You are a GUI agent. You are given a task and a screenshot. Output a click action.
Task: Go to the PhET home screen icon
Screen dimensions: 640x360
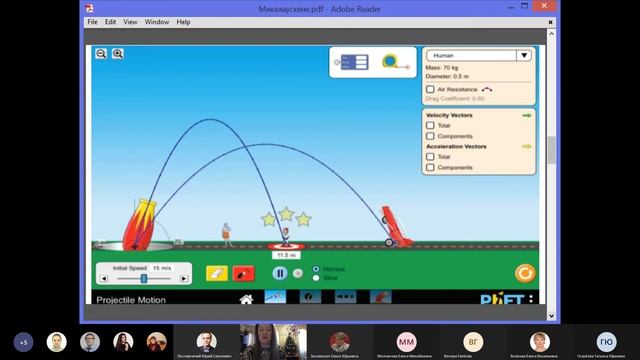click(246, 299)
